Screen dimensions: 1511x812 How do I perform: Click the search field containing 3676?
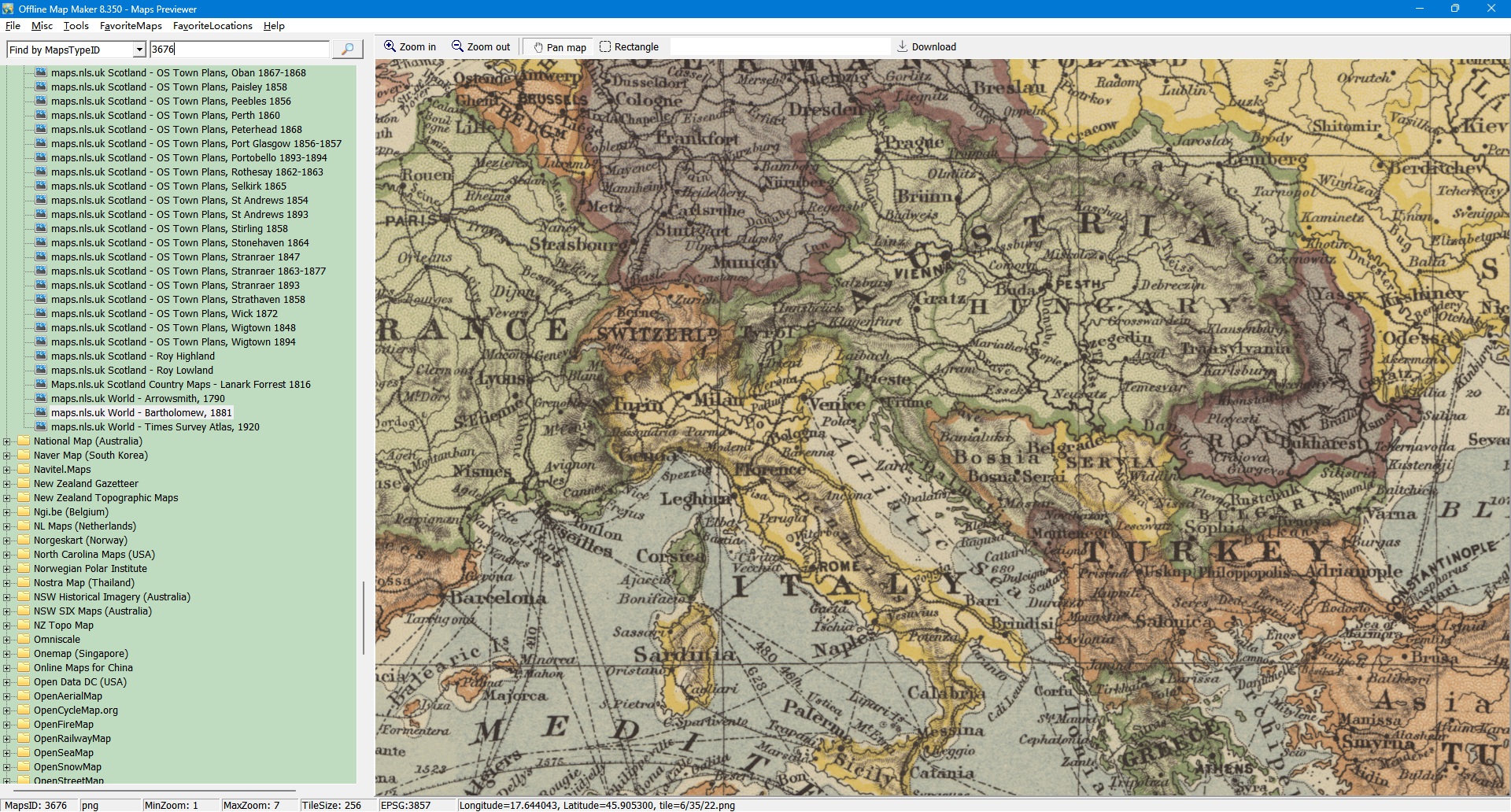pos(238,50)
